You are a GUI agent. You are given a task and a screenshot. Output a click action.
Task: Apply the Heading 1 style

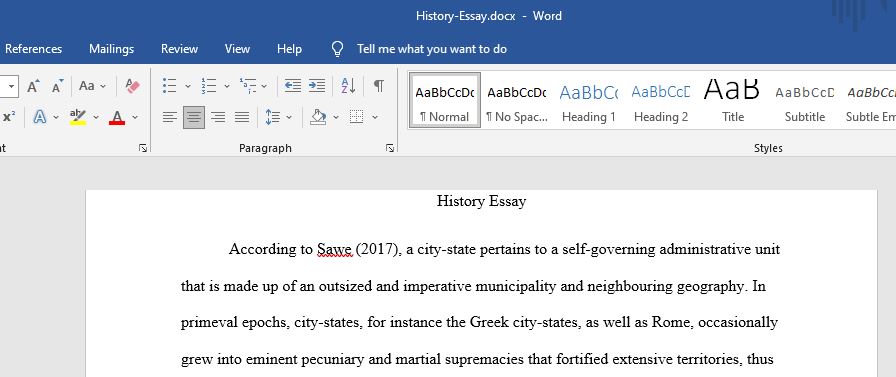click(589, 99)
